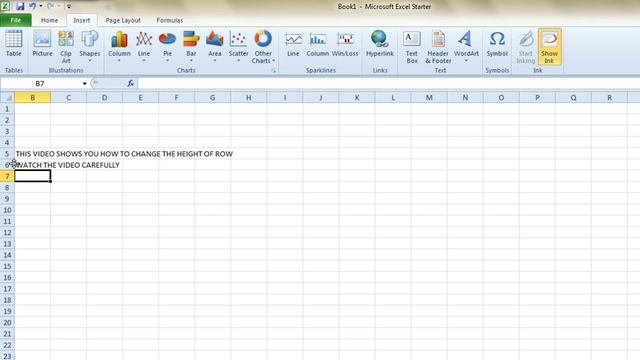
Task: Select column M header
Action: (x=429, y=98)
